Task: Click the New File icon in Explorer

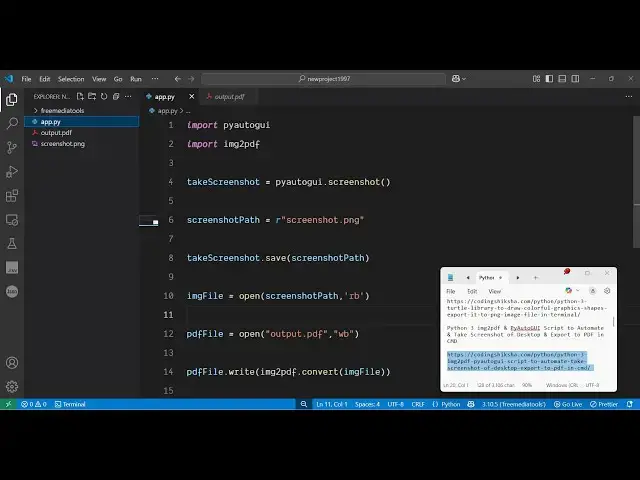Action: click(80, 96)
